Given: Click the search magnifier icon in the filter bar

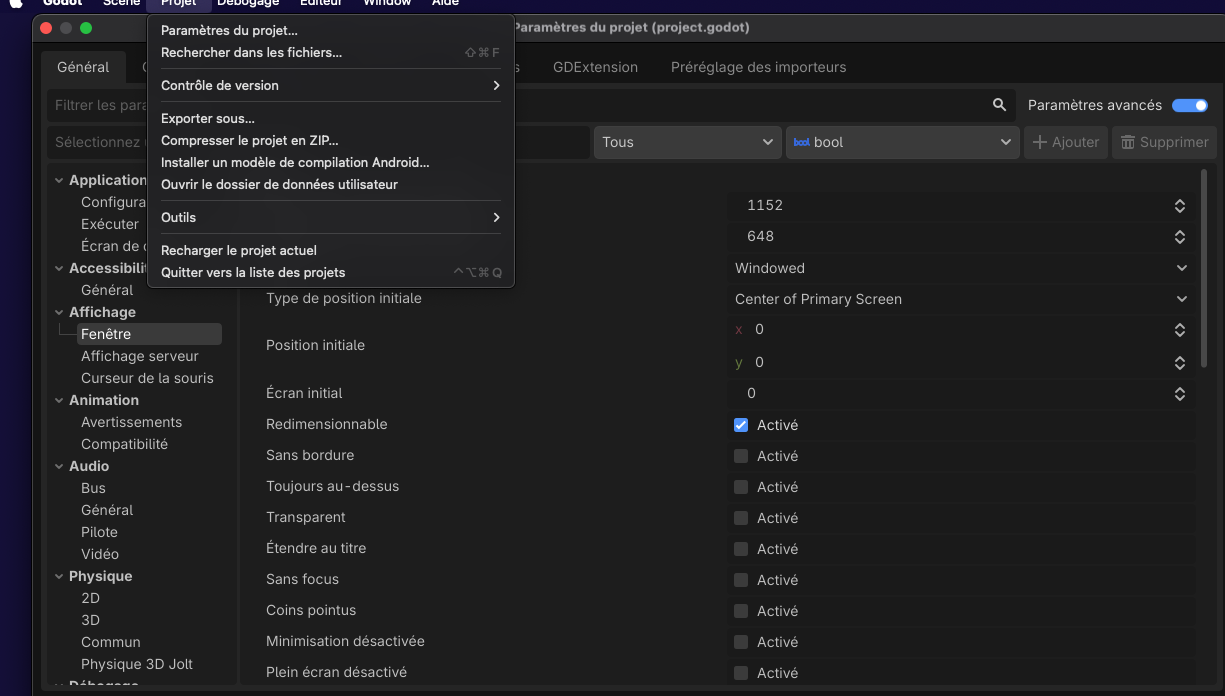Looking at the screenshot, I should pyautogui.click(x=998, y=105).
